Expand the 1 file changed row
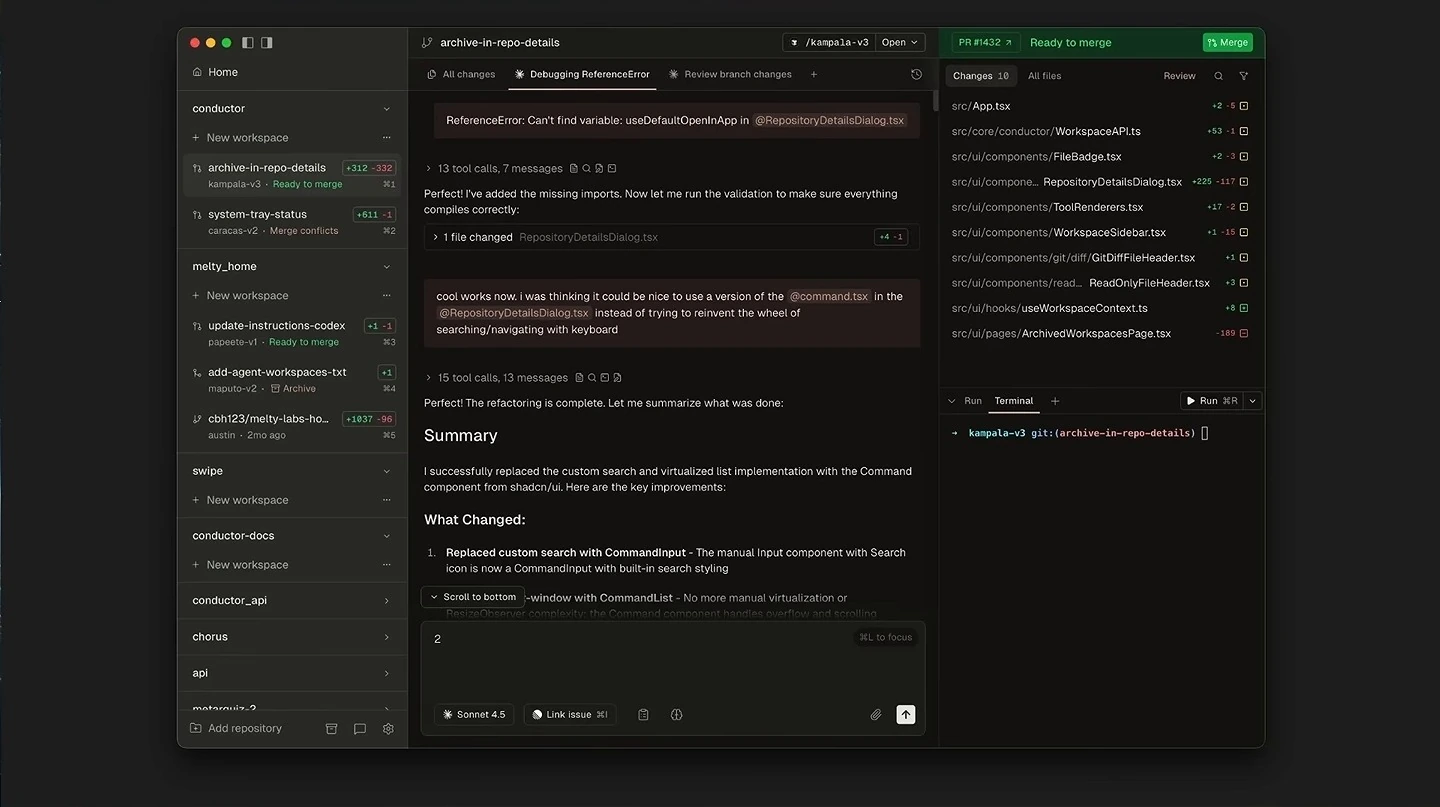 [671, 237]
